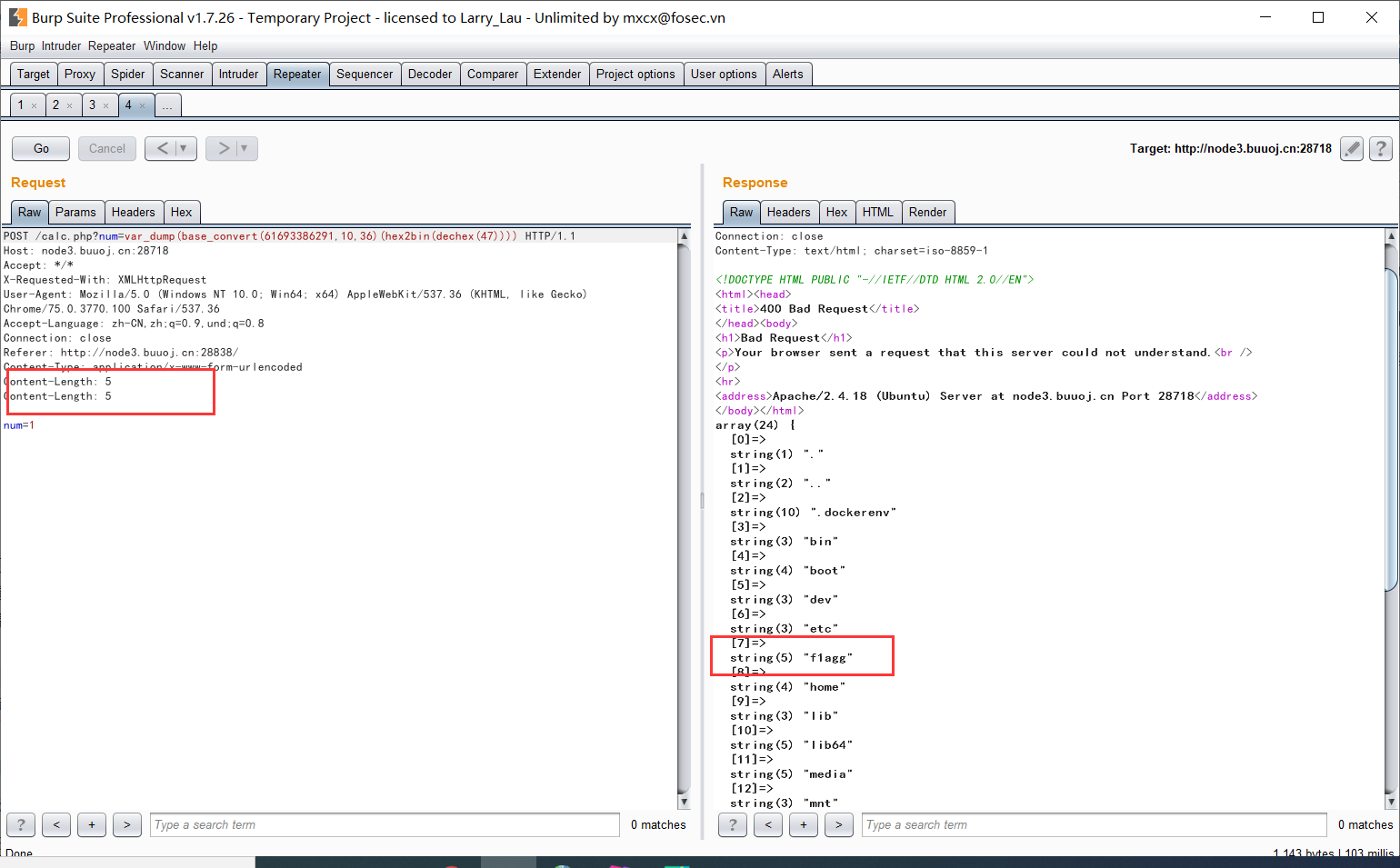Switch to the Comparer tab
Image resolution: width=1400 pixels, height=868 pixels.
point(493,74)
